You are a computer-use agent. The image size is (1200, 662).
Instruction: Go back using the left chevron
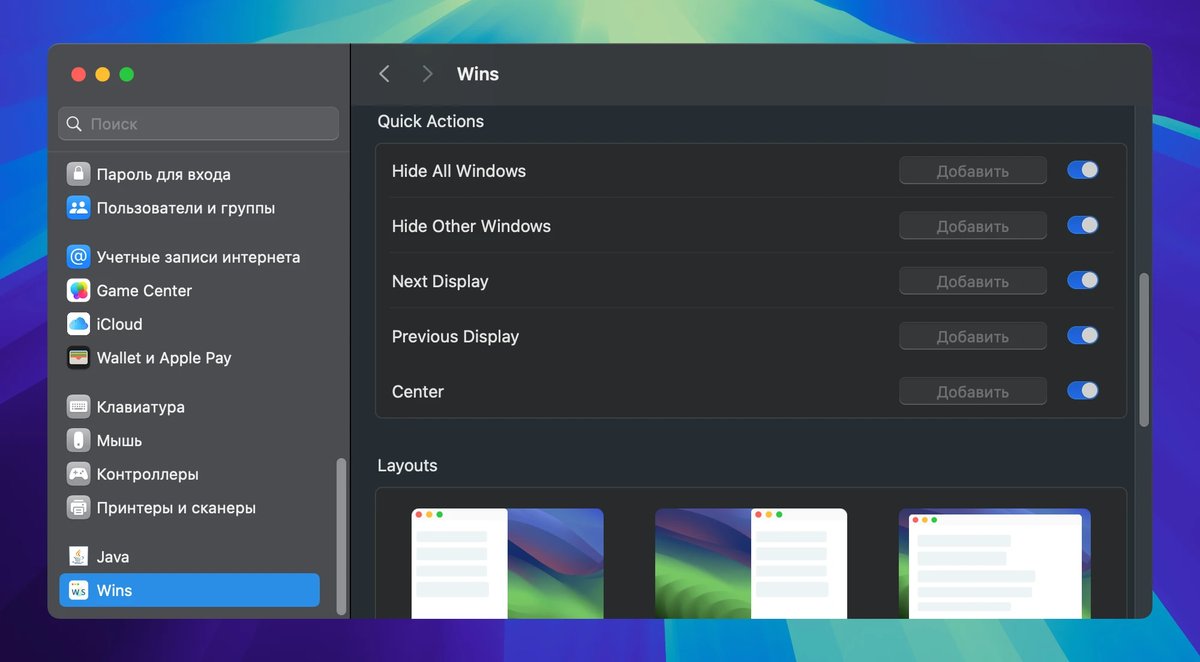[384, 74]
